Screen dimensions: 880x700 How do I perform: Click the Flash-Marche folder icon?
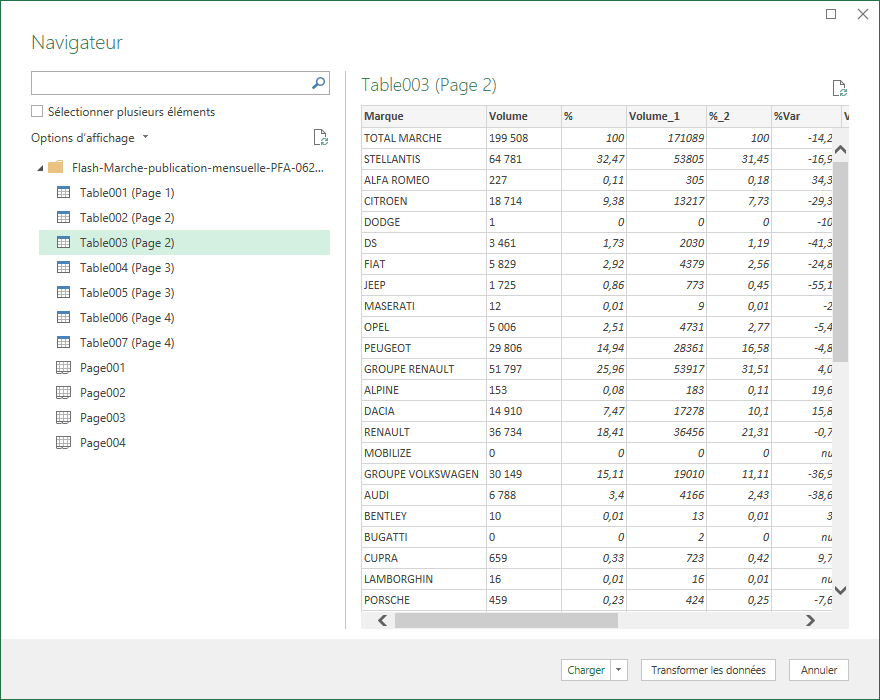[x=56, y=167]
